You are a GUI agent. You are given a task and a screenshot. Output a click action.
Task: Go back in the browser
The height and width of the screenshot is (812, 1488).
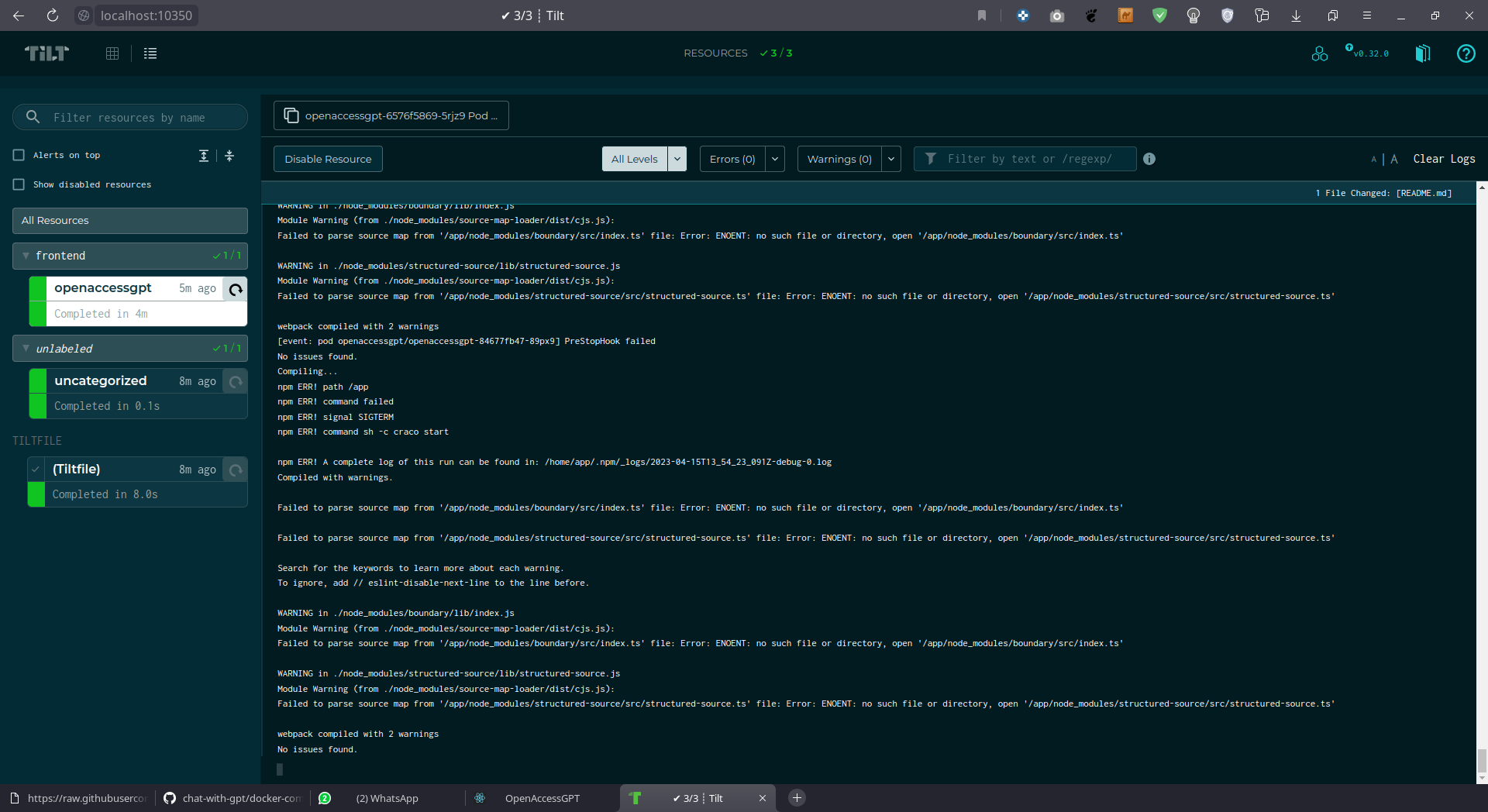[19, 15]
